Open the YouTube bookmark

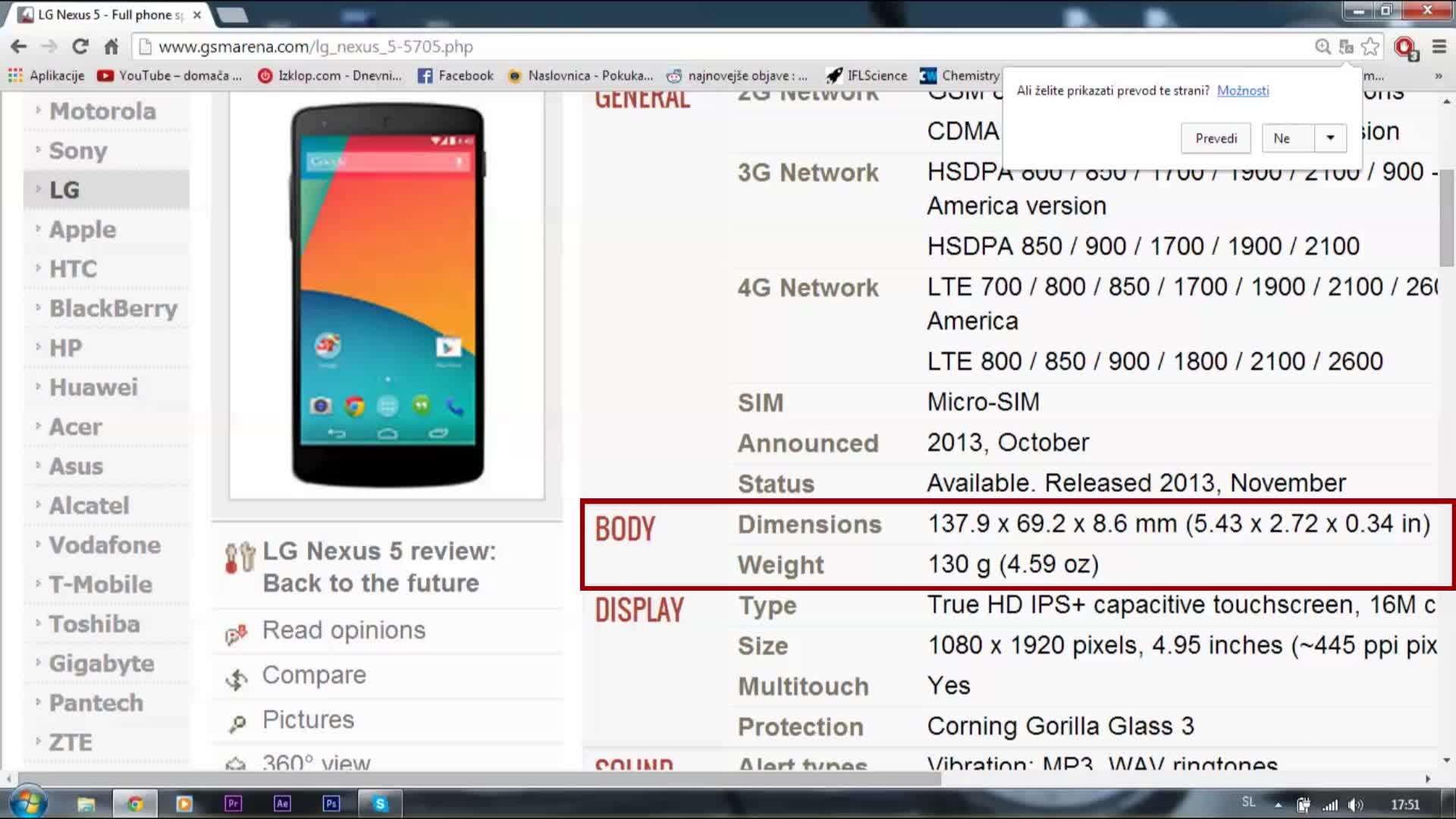[170, 76]
